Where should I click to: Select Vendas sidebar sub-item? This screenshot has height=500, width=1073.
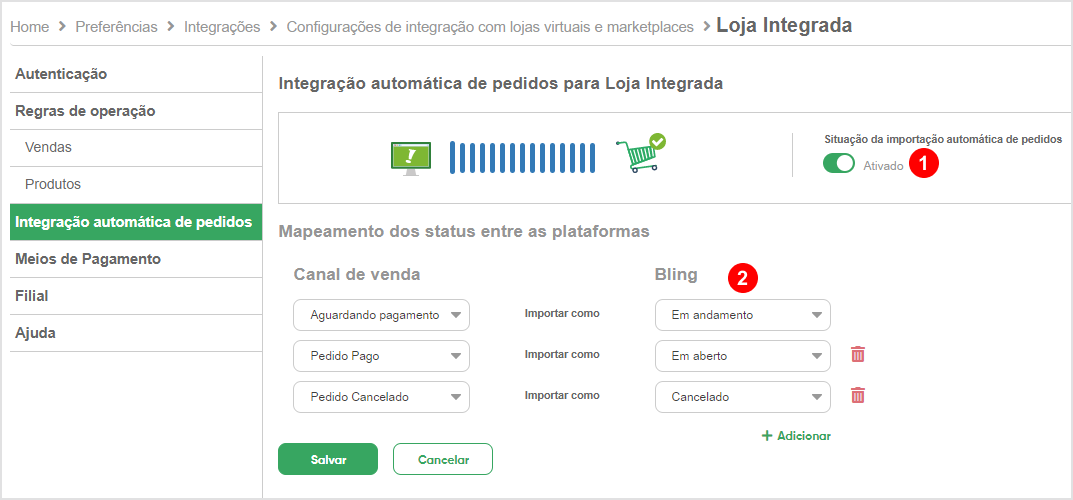tap(136, 148)
